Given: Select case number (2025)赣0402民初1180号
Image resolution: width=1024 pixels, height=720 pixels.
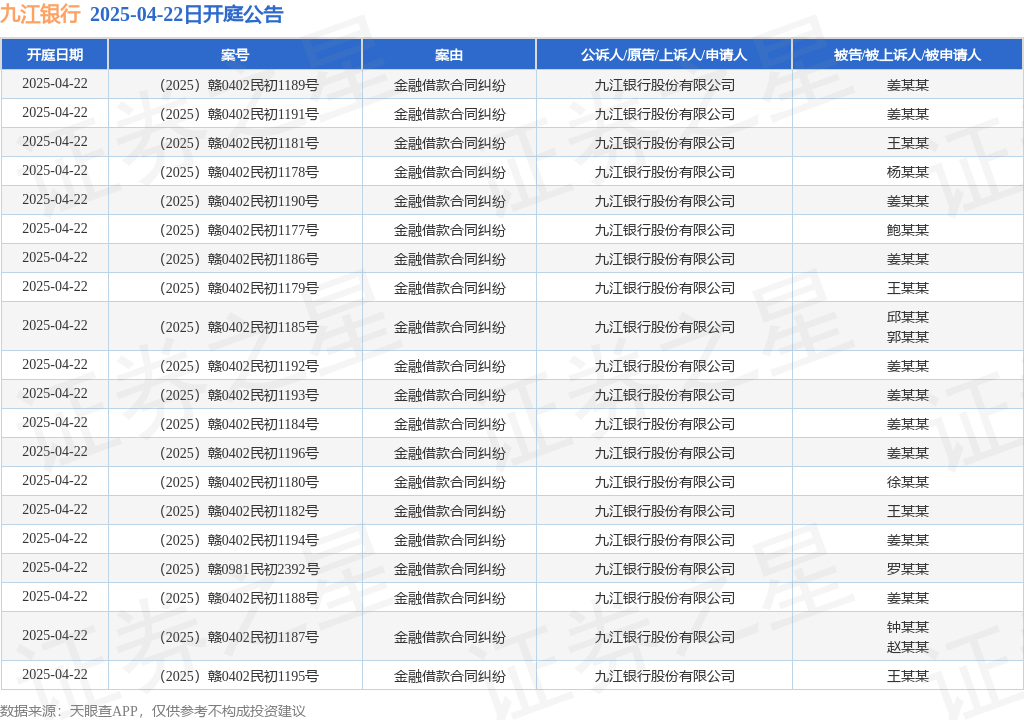Looking at the screenshot, I should click(239, 482).
